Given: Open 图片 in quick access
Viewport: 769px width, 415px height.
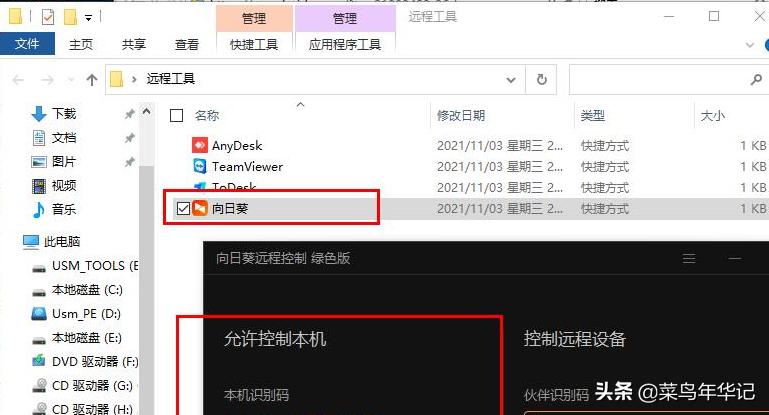Looking at the screenshot, I should (x=64, y=161).
